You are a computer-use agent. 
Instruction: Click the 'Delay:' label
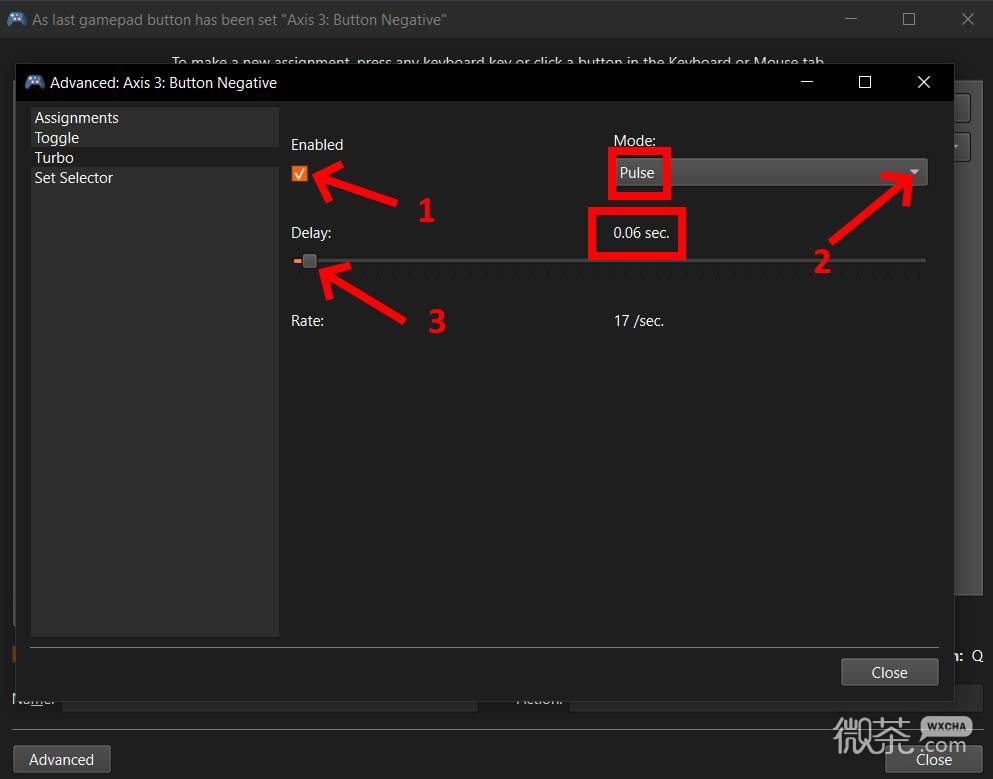(311, 233)
